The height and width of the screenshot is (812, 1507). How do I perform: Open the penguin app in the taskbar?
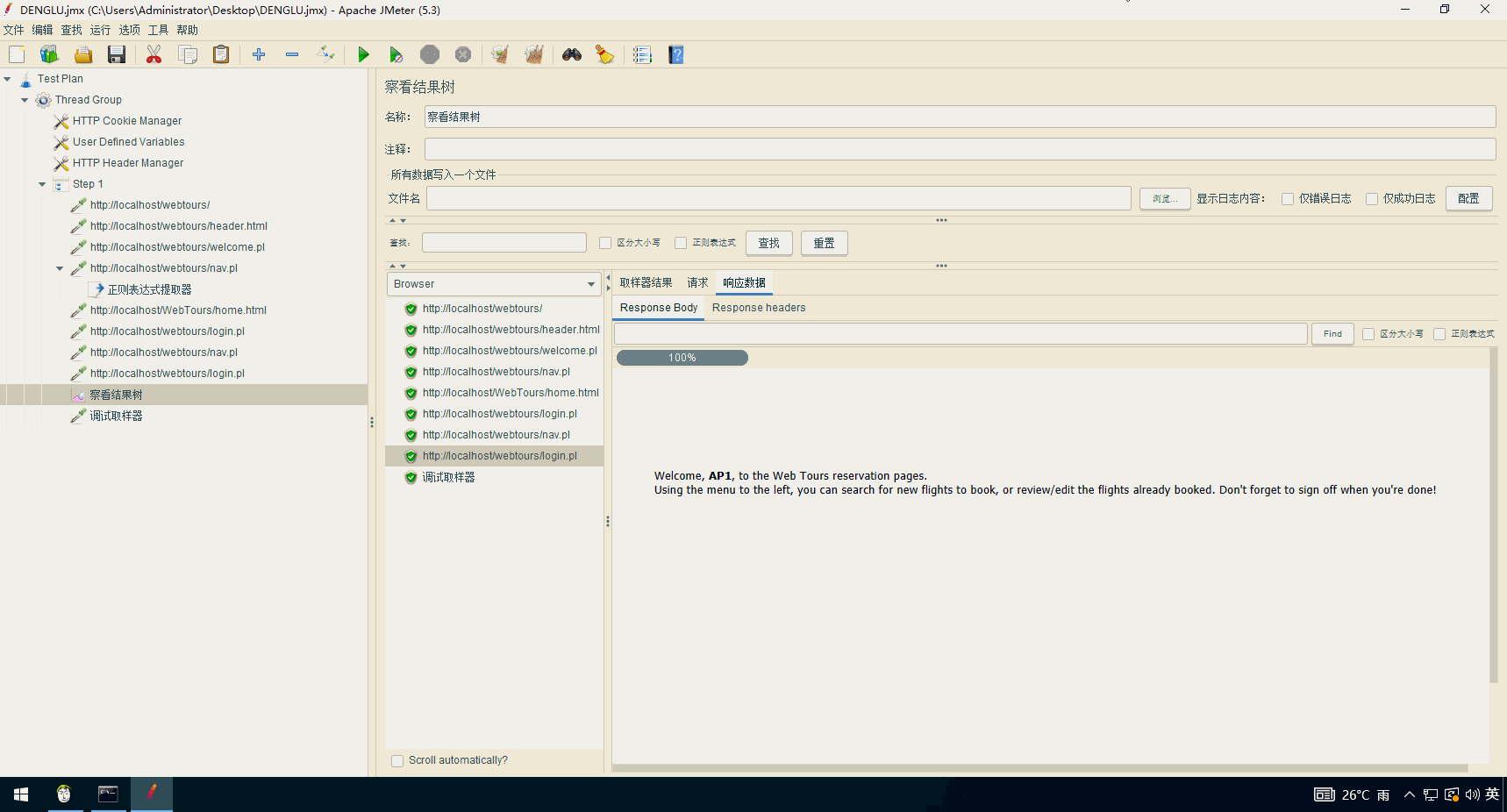64,794
